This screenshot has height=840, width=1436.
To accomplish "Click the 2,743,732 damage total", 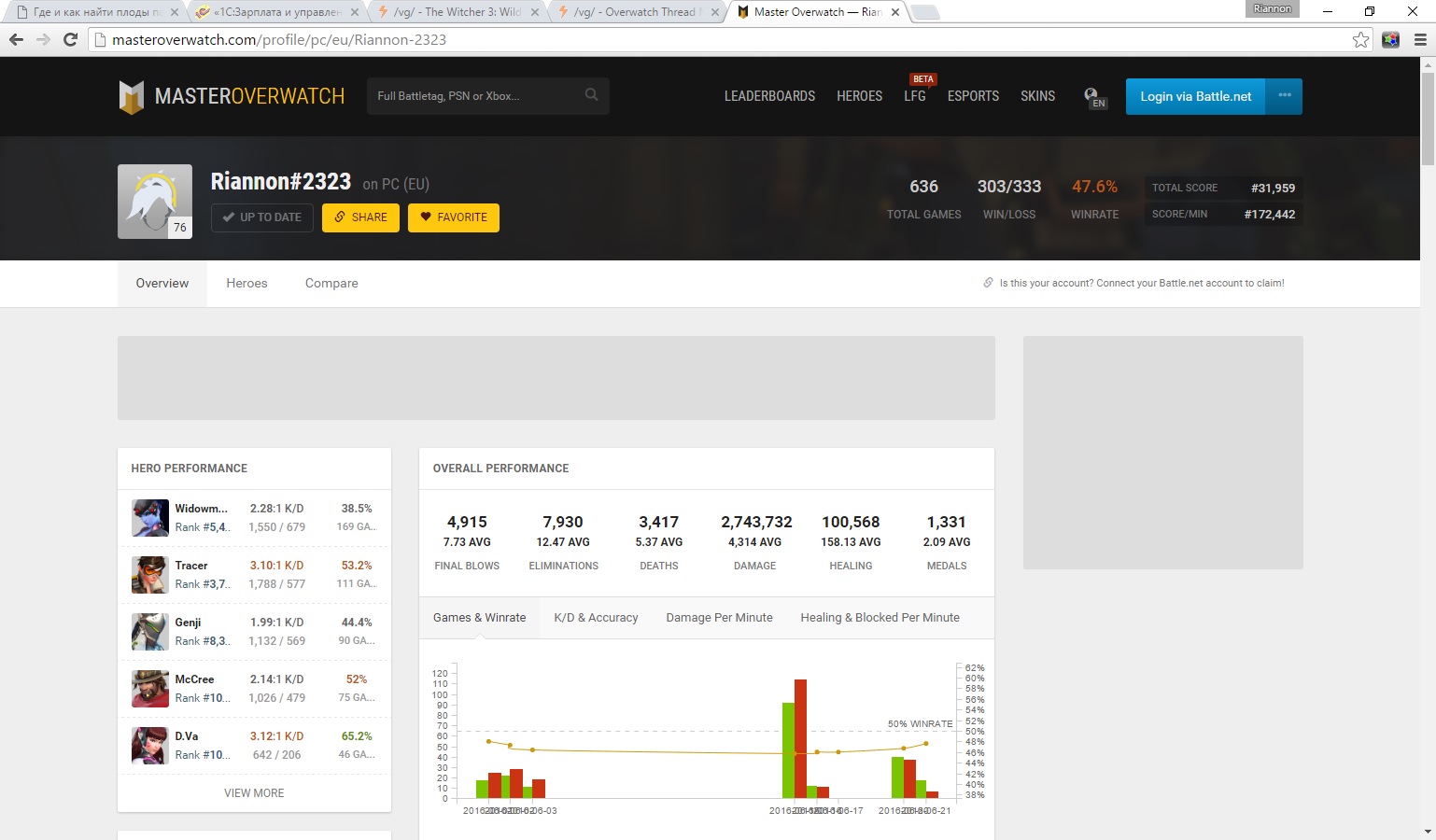I will [756, 523].
